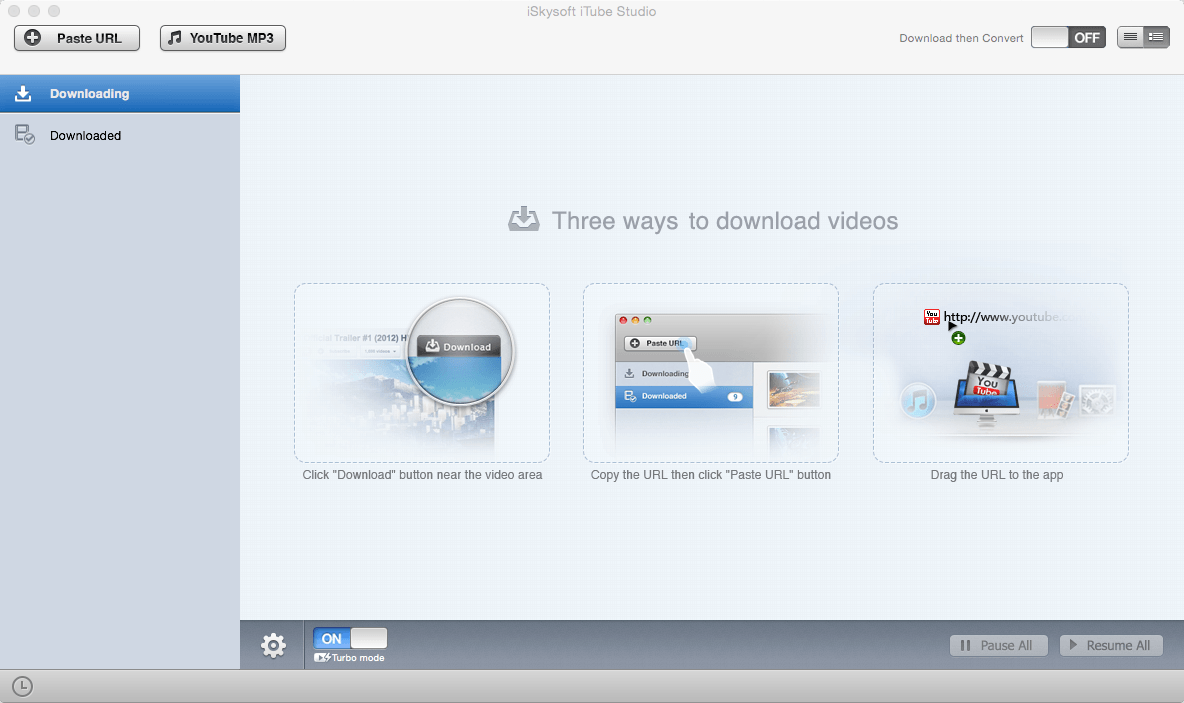Screen dimensions: 1184x703
Task: Click the Paste URL button
Action: pos(77,38)
